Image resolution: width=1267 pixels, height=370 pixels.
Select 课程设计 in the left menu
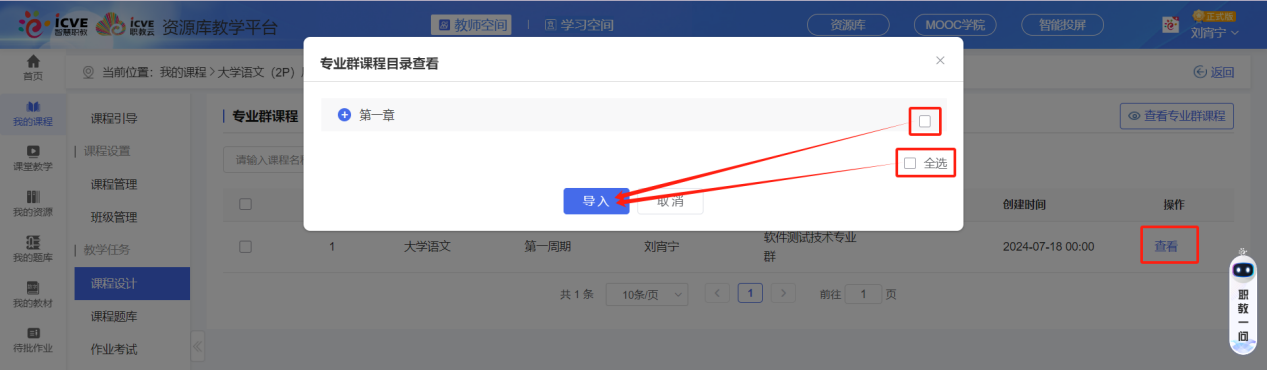(132, 284)
